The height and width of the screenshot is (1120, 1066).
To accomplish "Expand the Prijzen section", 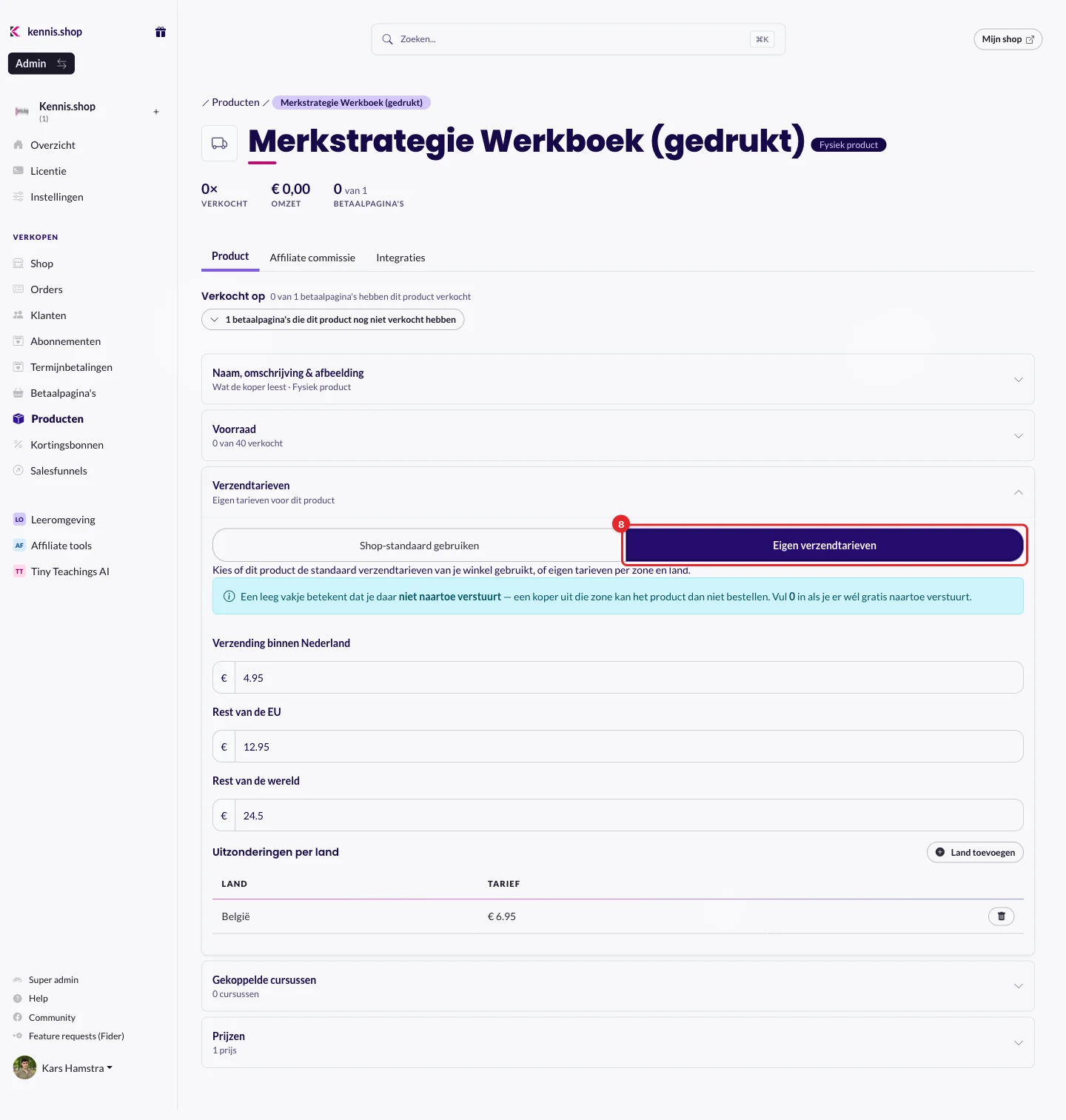I will (618, 1042).
